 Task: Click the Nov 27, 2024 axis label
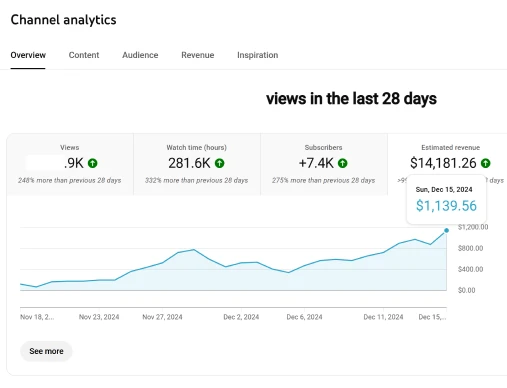click(162, 317)
